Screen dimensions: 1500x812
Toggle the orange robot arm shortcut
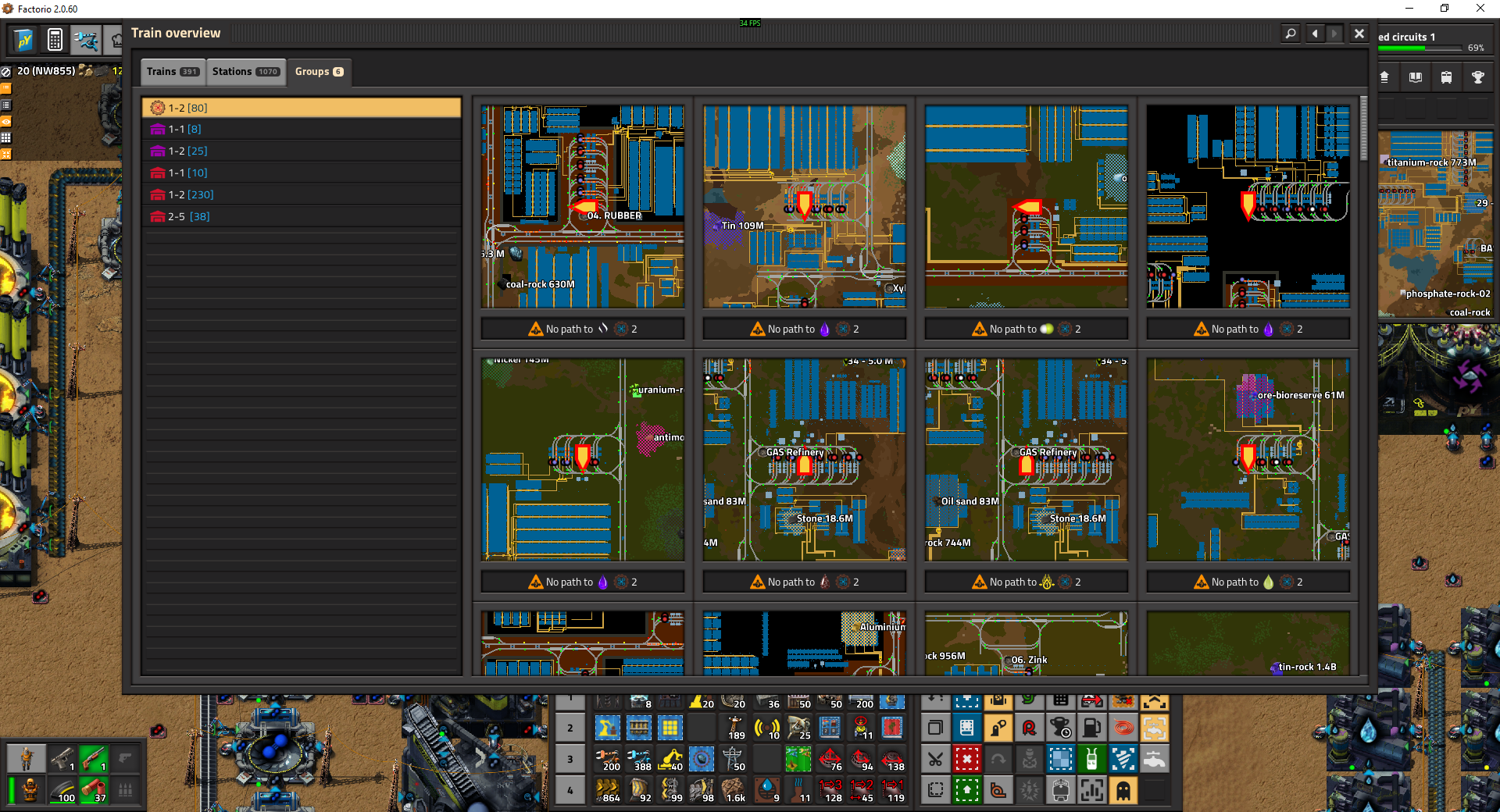pyautogui.click(x=998, y=728)
